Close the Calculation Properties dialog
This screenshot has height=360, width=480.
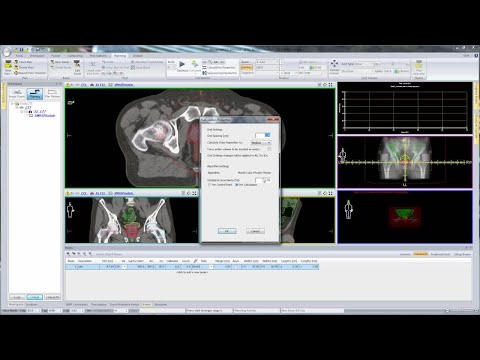tap(274, 119)
